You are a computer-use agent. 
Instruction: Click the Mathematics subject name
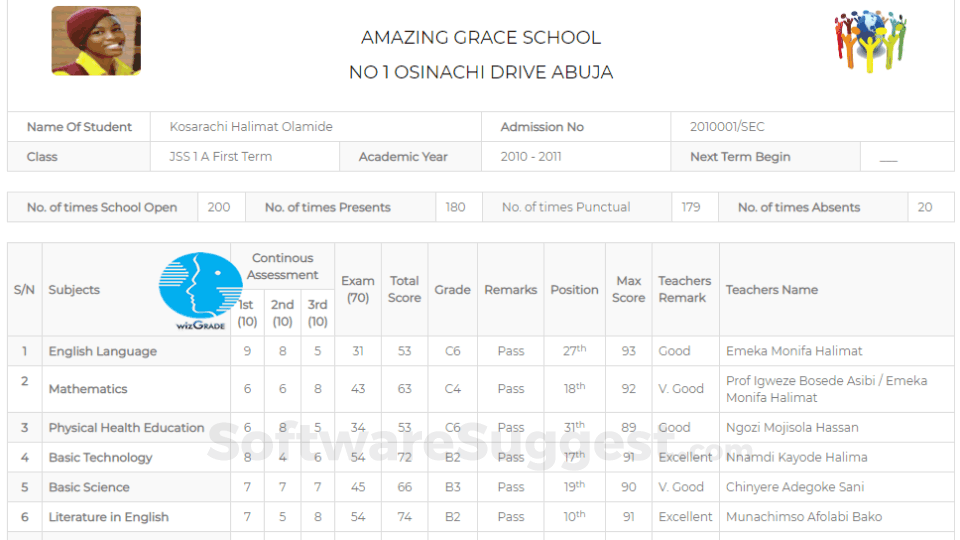[88, 389]
